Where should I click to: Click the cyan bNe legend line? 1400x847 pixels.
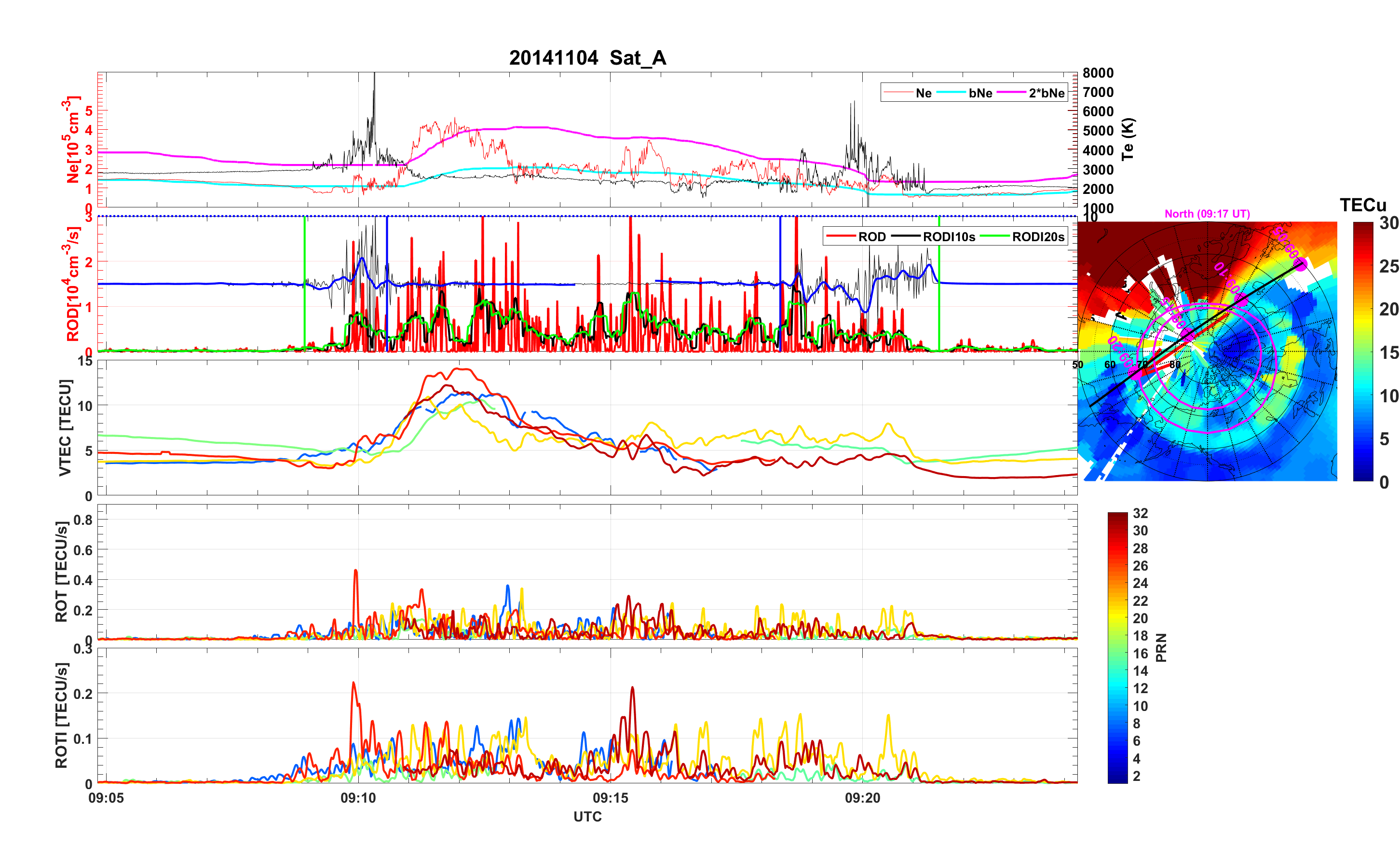951,93
